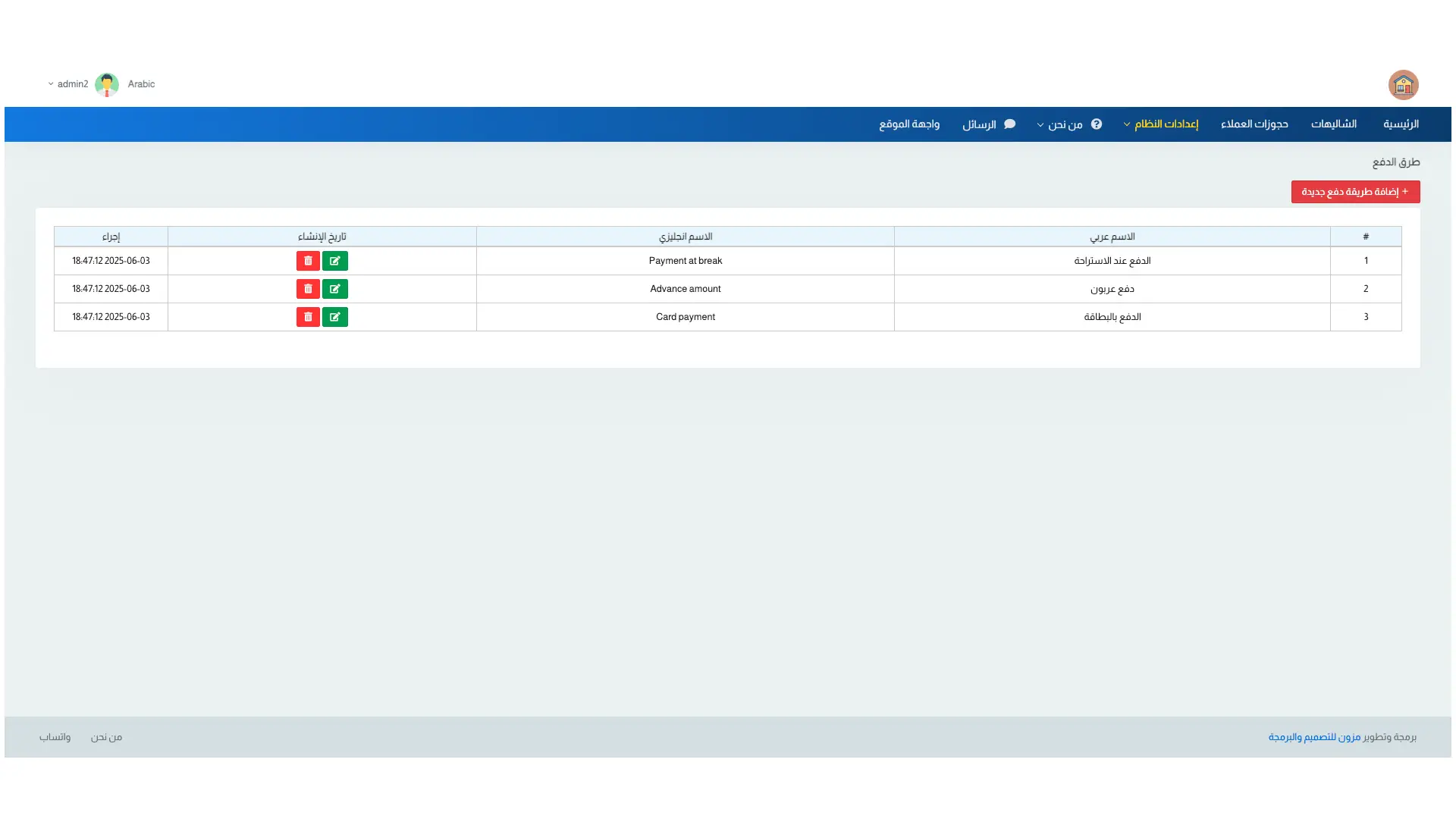Edit the Card payment entry

coord(334,317)
